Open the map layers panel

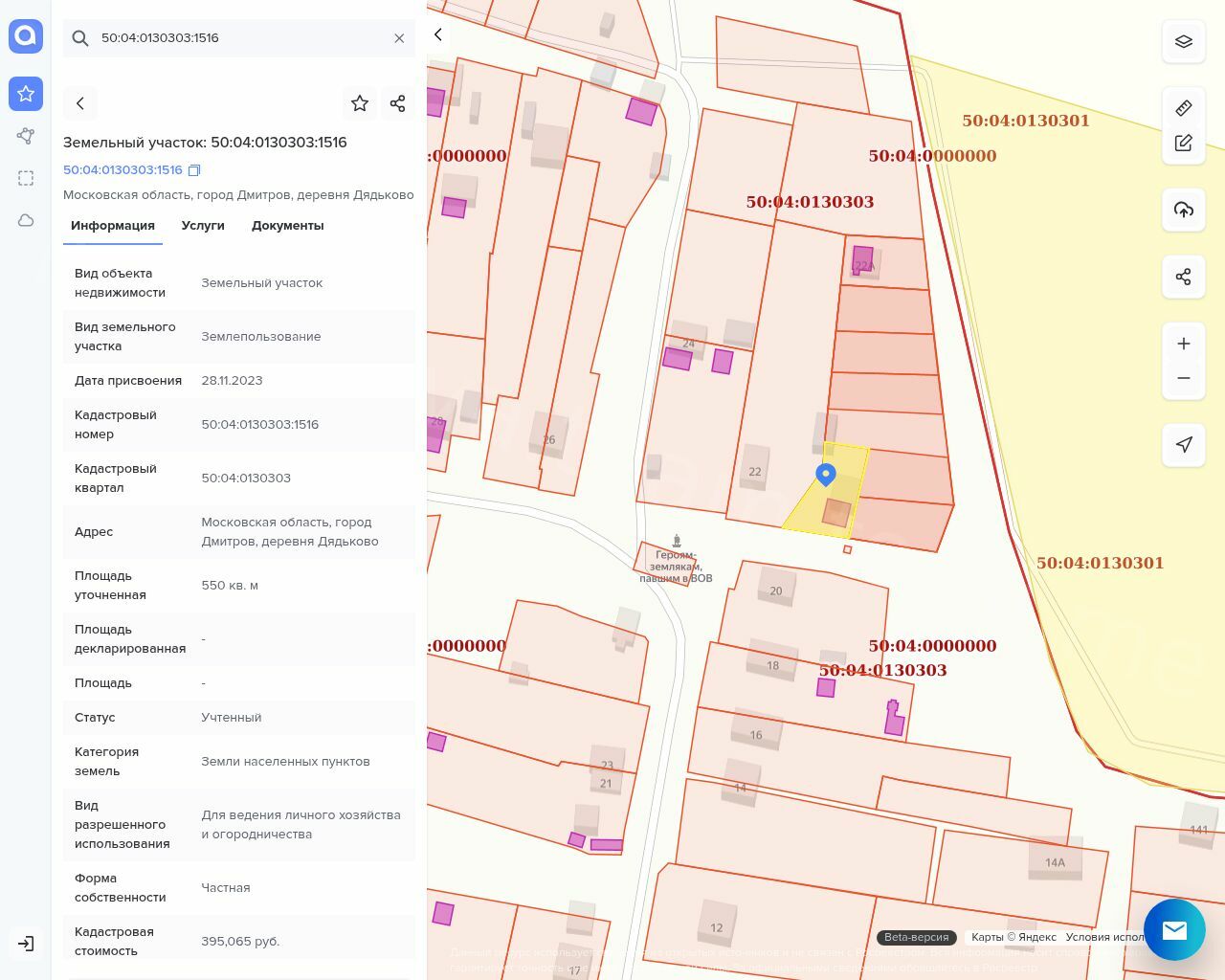coord(1183,42)
